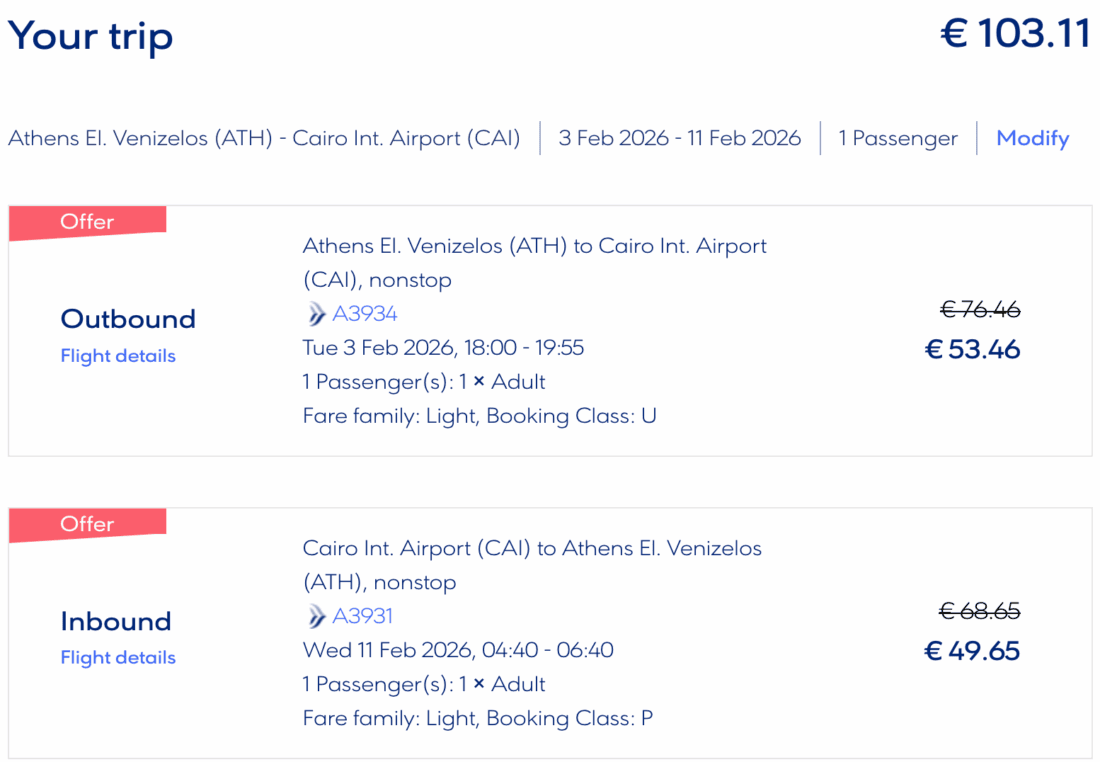
Task: Click the crossed-out inbound price € 68.65
Action: coord(980,611)
